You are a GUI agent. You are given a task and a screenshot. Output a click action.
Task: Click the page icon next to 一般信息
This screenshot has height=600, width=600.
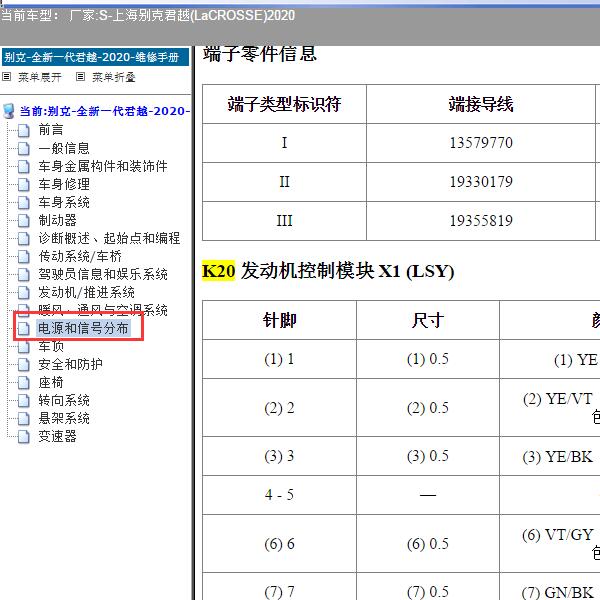coord(24,148)
